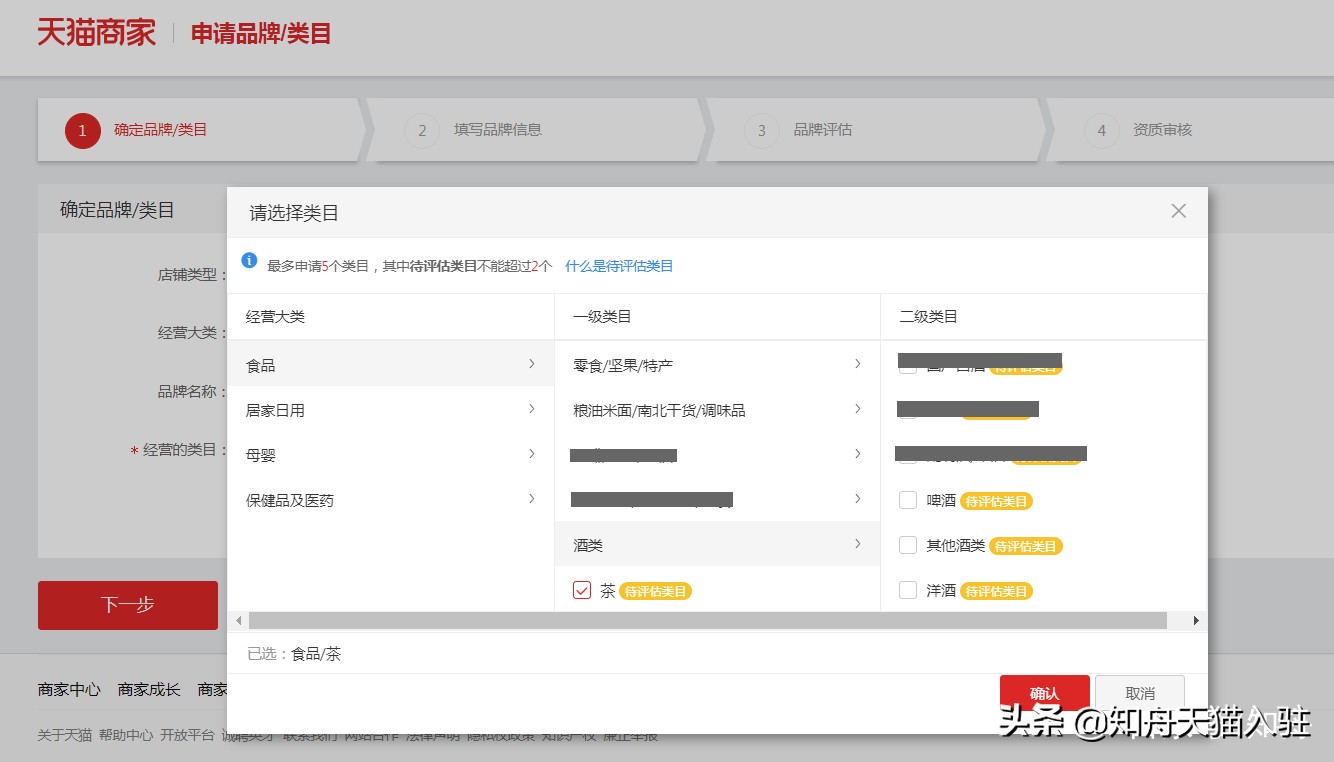Close the 请选择类目 dialog
The height and width of the screenshot is (762, 1334).
tap(1178, 211)
